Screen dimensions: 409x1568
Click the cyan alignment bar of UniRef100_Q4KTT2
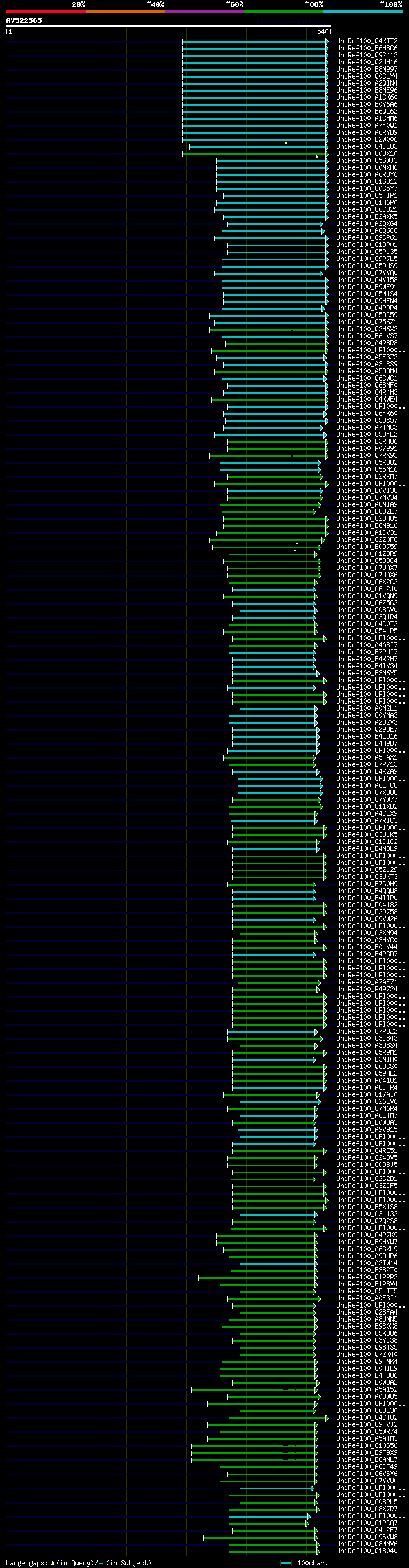pos(256,41)
